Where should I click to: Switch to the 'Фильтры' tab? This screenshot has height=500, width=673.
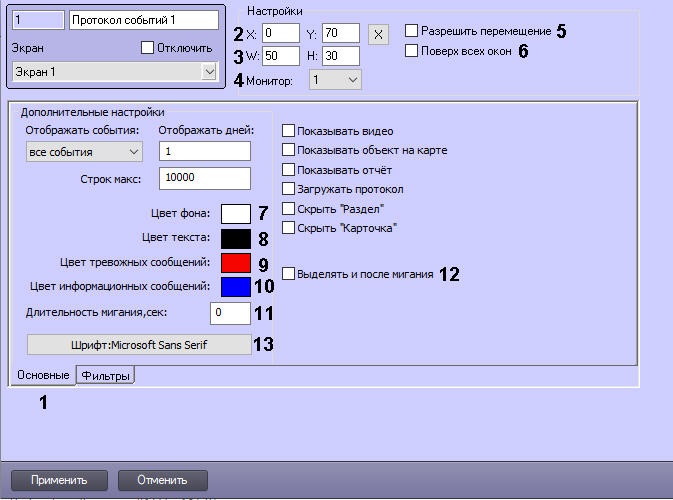coord(106,376)
